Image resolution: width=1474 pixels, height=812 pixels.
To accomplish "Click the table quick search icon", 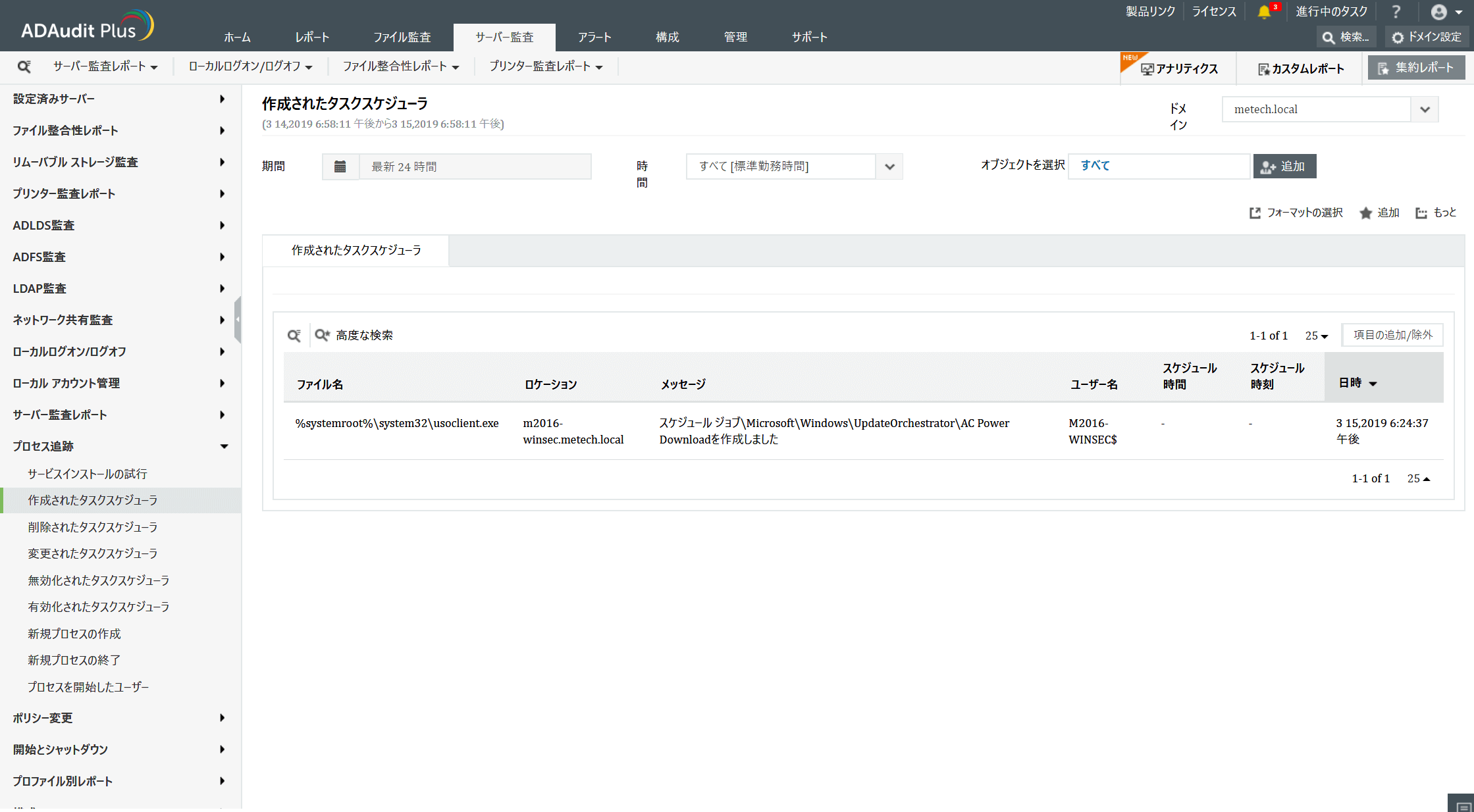I will click(x=294, y=336).
